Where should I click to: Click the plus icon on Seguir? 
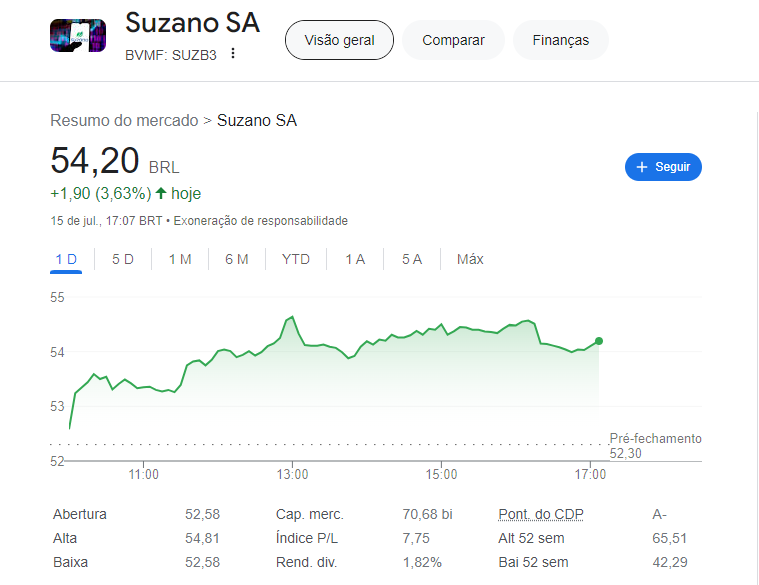(x=642, y=167)
